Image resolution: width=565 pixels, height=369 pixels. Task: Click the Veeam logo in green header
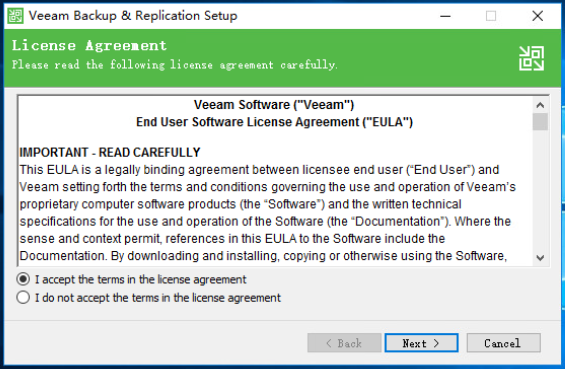[531, 58]
